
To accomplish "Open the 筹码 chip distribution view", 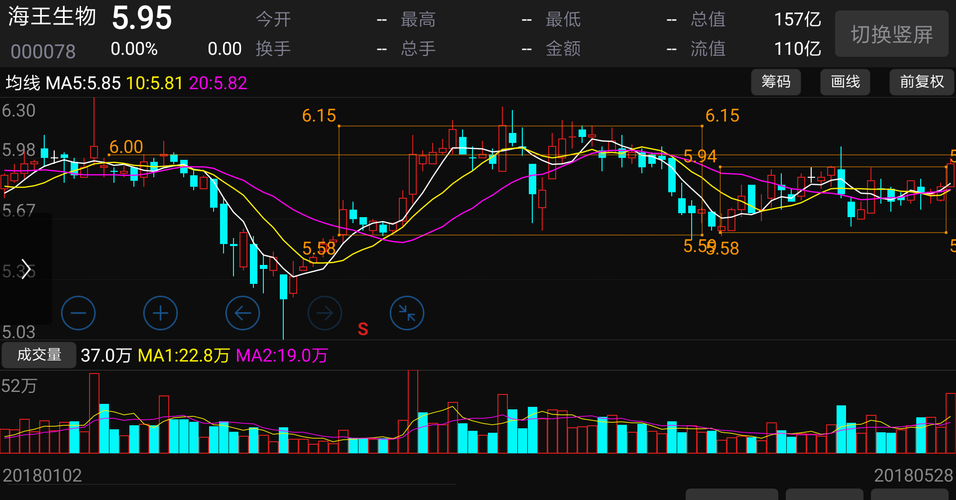I will click(776, 82).
